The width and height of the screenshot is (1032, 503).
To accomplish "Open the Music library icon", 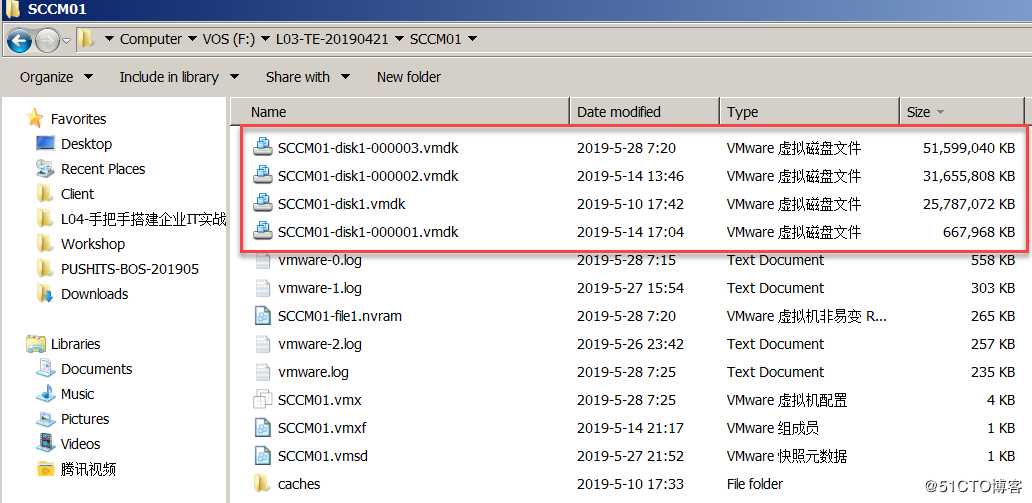I will [45, 394].
